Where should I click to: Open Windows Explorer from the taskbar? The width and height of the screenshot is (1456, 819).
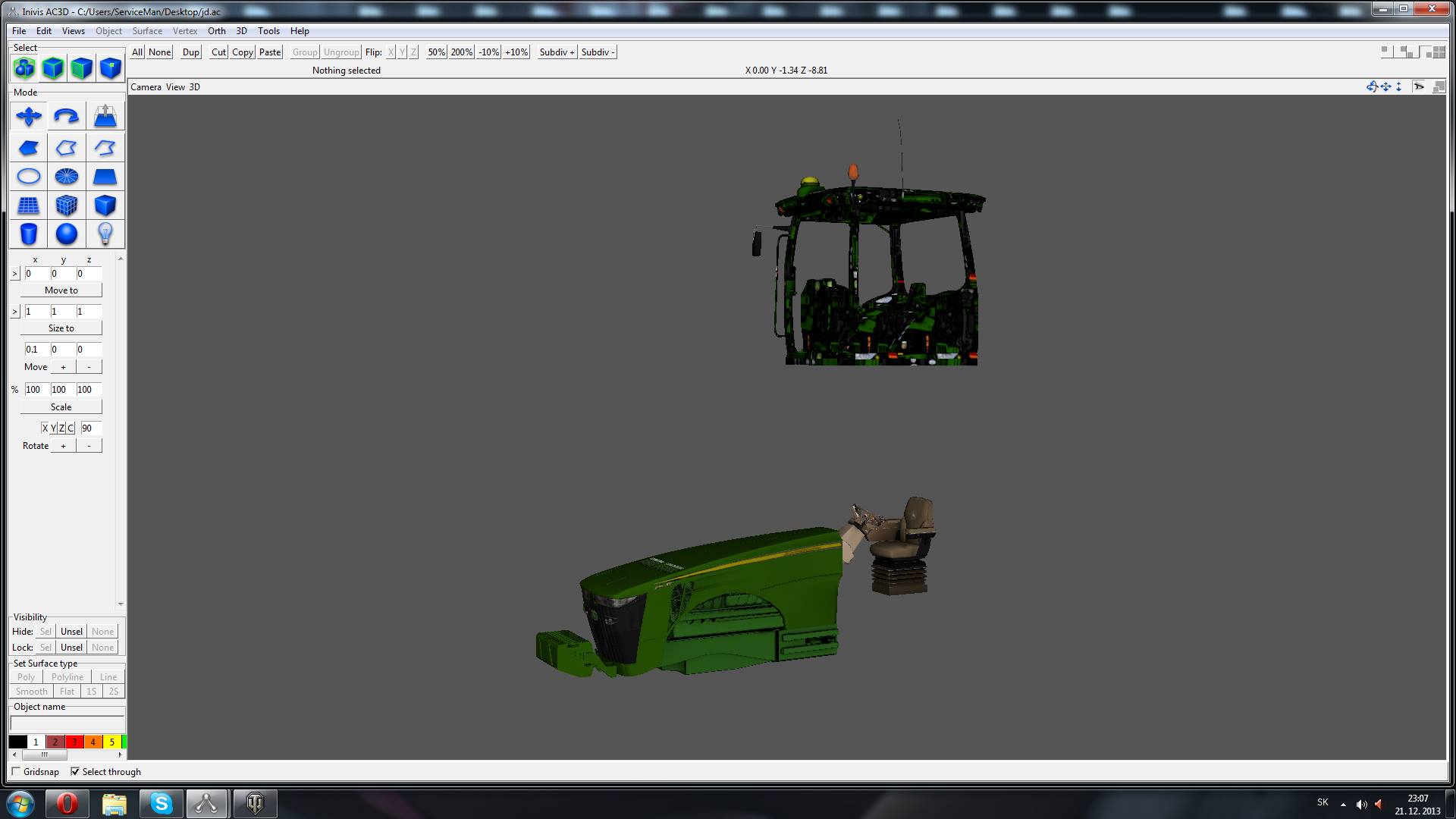point(114,803)
